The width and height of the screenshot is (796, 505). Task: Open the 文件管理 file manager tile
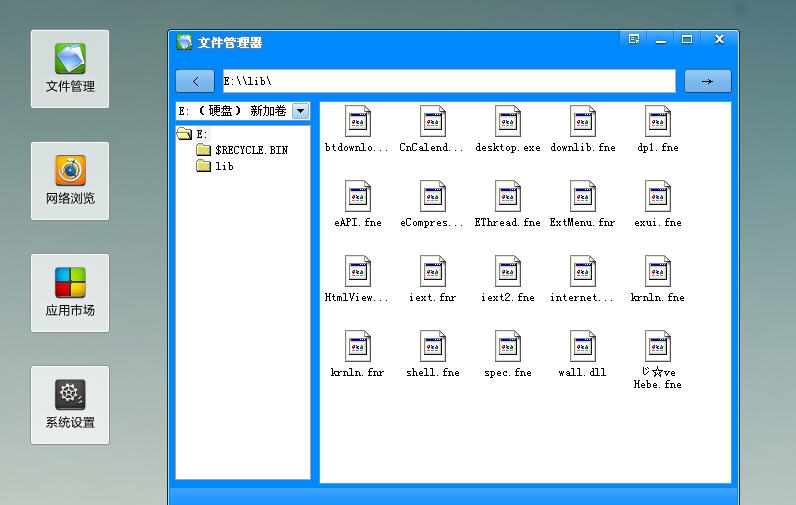[x=70, y=69]
